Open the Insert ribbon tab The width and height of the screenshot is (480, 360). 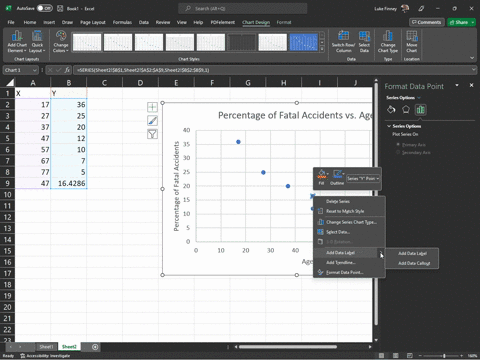49,22
